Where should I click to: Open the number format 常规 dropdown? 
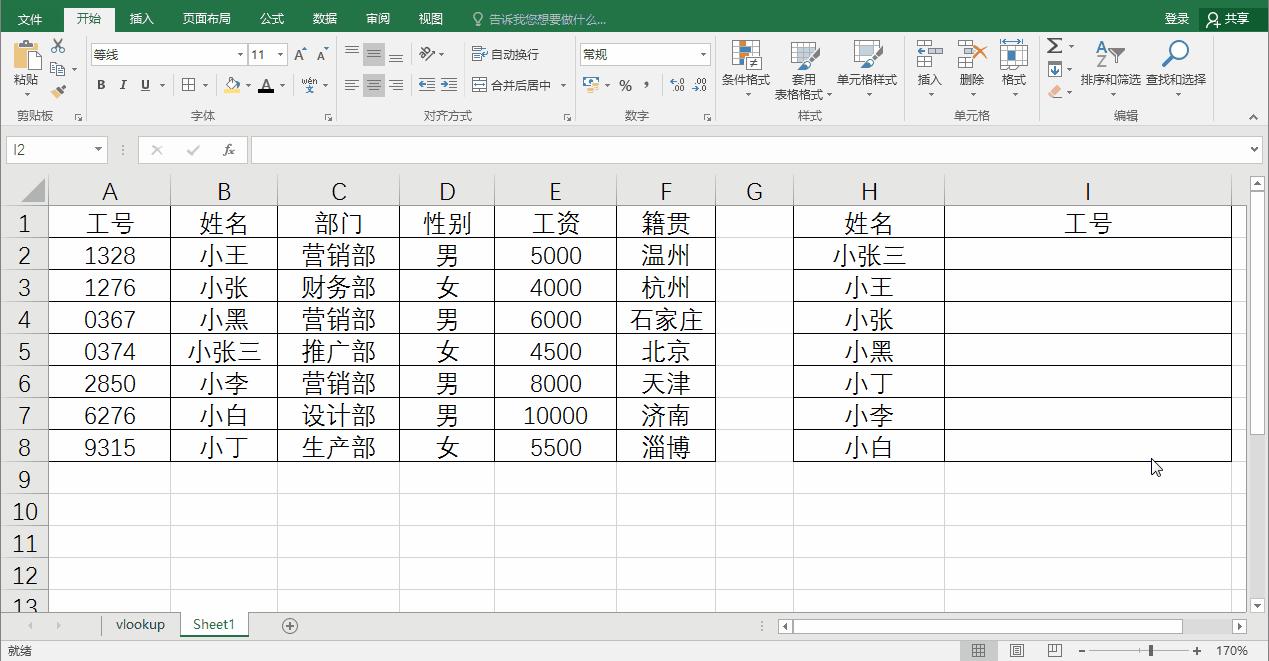coord(703,53)
